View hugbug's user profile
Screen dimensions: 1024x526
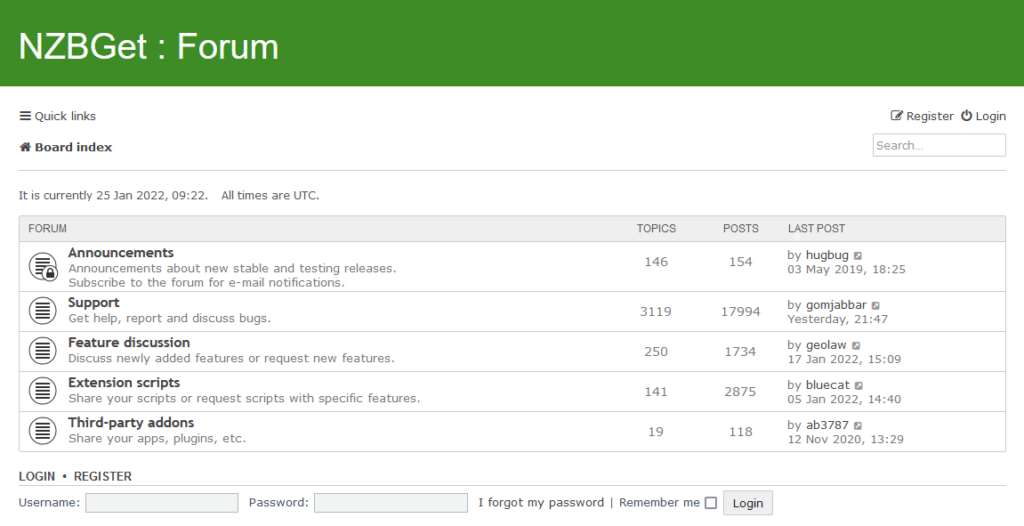pyautogui.click(x=827, y=255)
